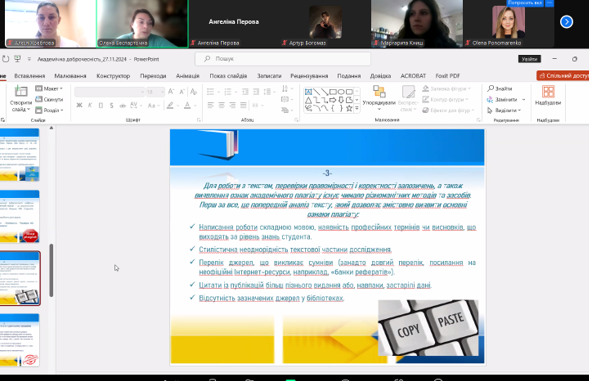
Task: Select the Text Box shape in gallery
Action: pos(308,92)
